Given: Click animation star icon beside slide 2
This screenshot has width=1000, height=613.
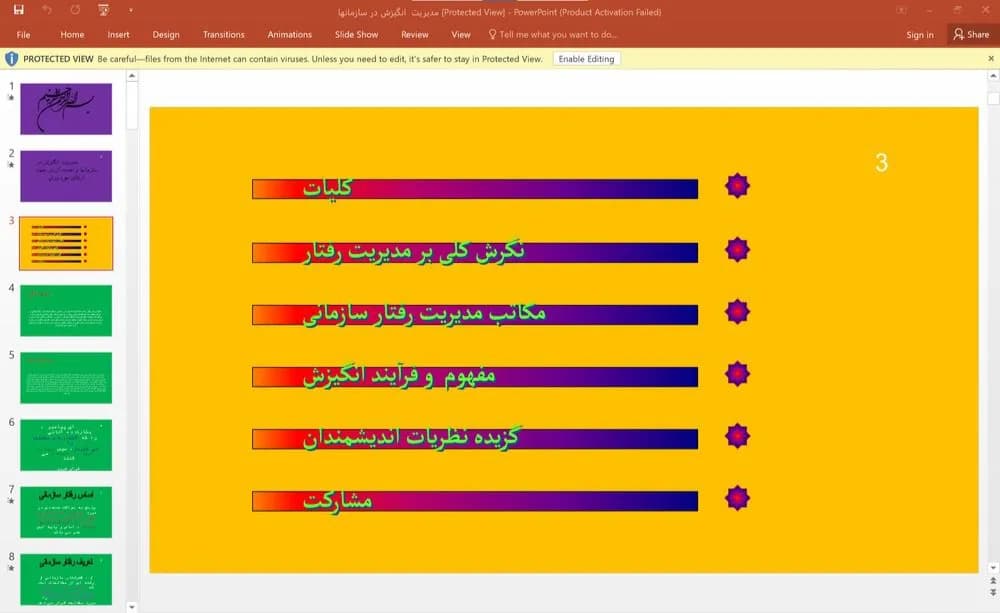Looking at the screenshot, I should coord(11,165).
